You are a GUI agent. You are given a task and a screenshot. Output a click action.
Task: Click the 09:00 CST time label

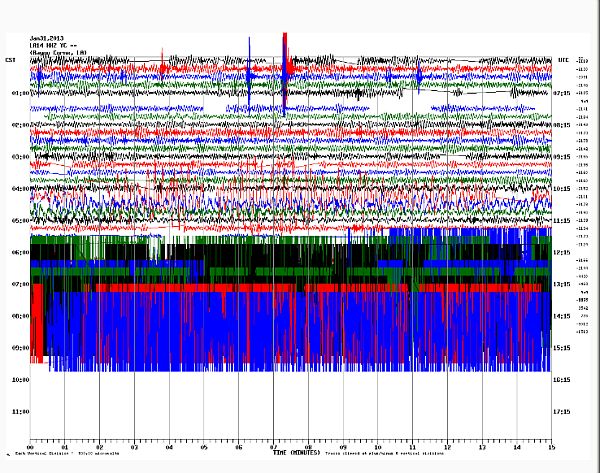coord(17,348)
